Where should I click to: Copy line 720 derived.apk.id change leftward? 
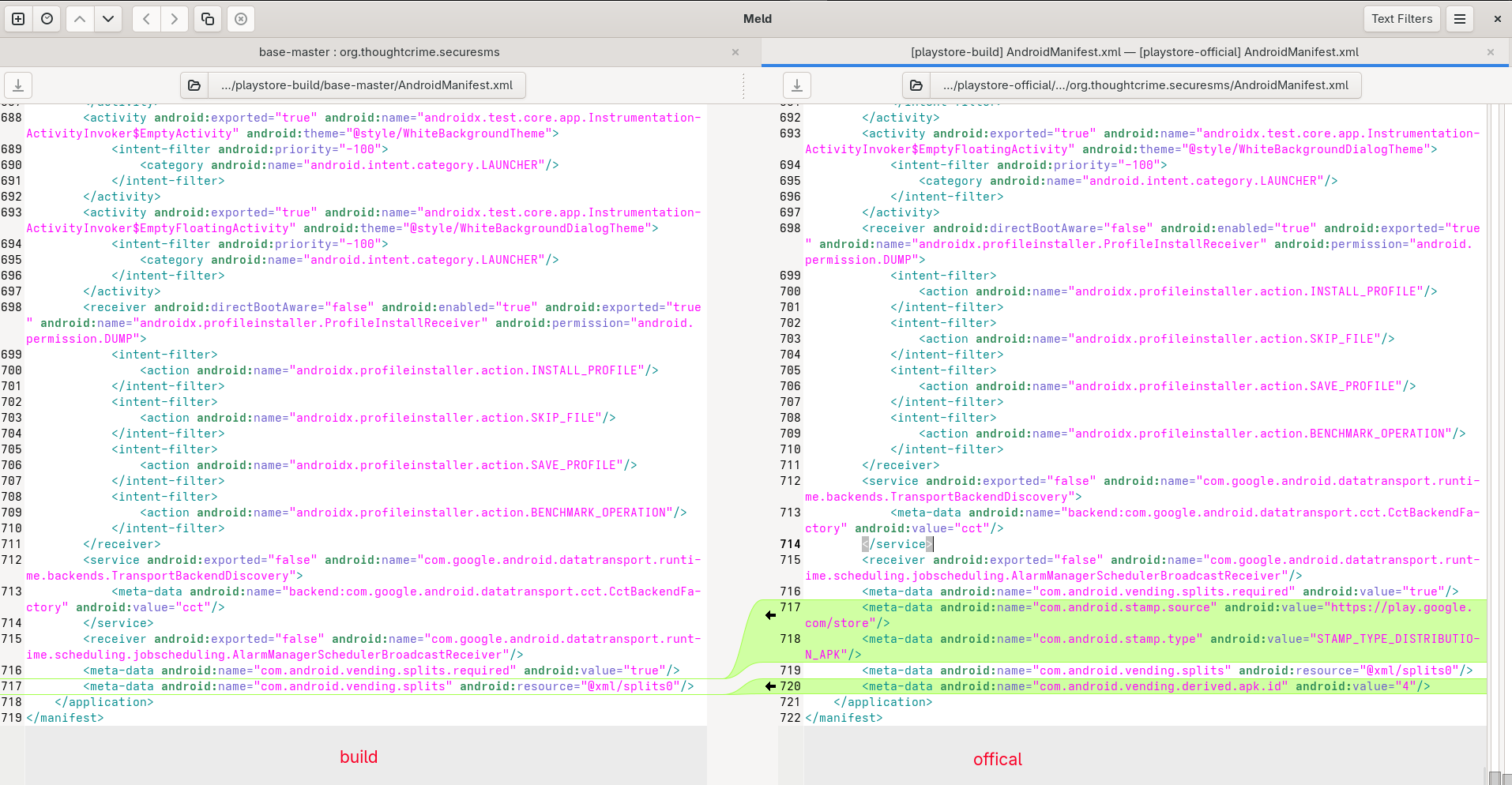tap(770, 686)
